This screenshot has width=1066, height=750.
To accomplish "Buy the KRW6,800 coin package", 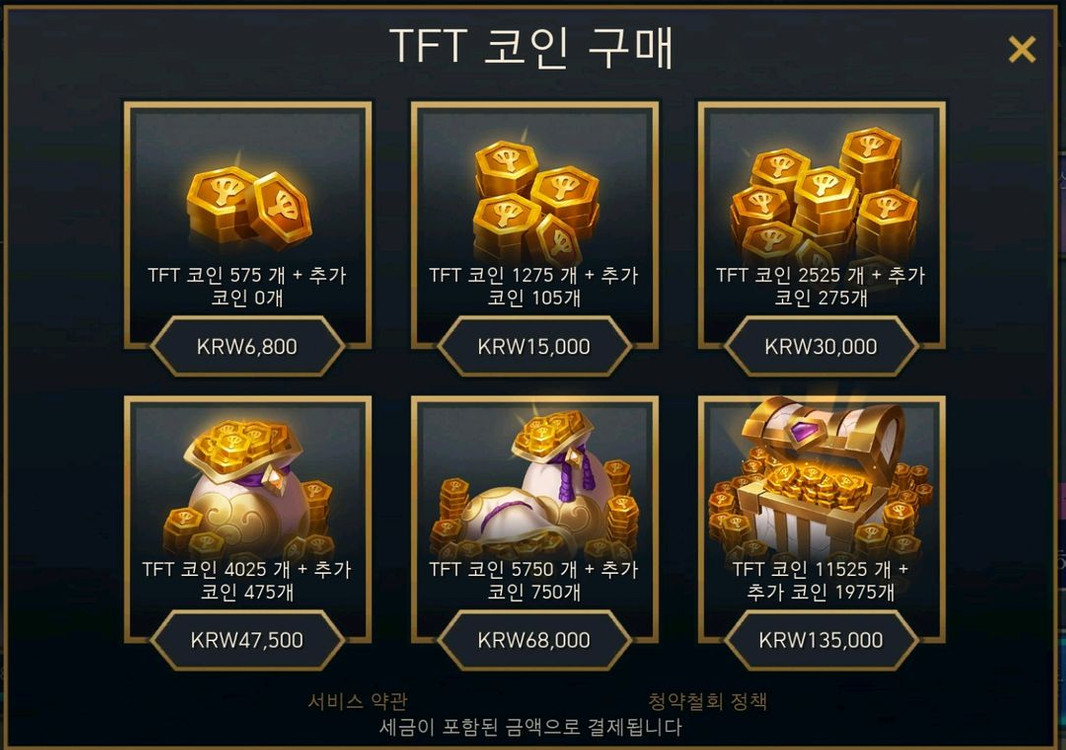I will [247, 346].
